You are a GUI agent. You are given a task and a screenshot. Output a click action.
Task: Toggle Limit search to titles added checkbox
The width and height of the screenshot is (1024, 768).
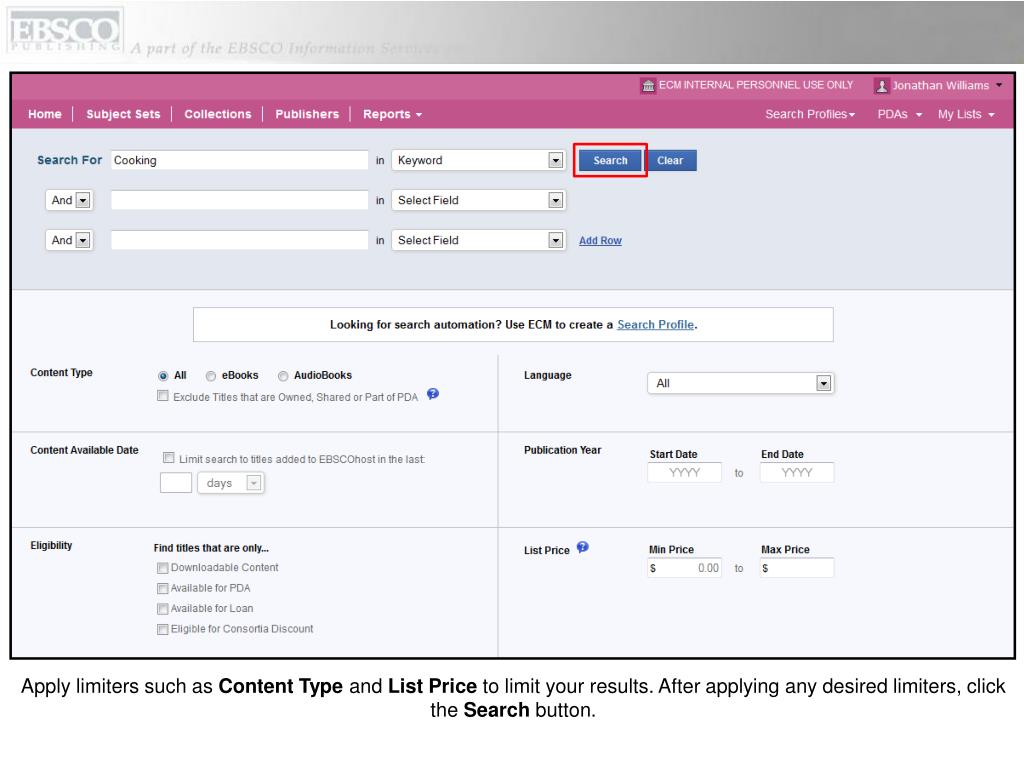pos(168,458)
